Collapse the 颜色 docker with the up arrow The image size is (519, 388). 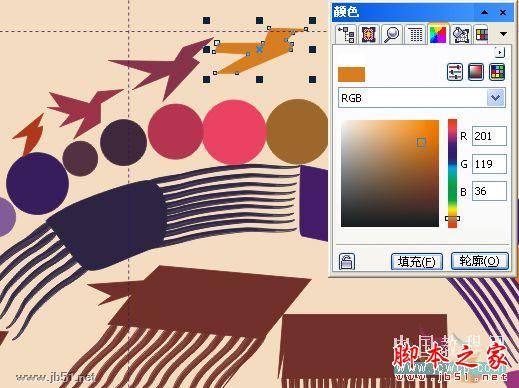tap(484, 12)
